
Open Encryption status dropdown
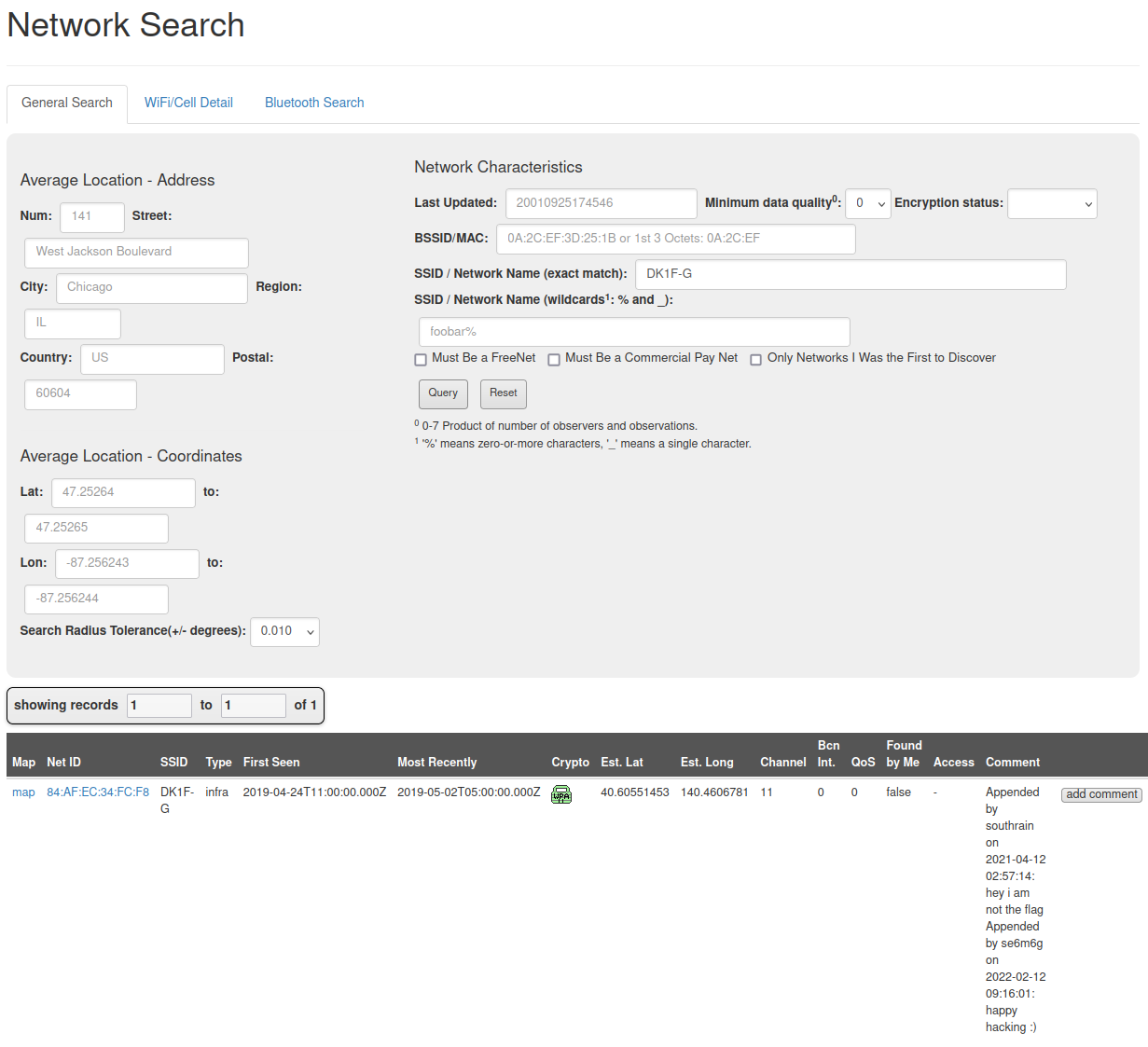pyautogui.click(x=1052, y=203)
